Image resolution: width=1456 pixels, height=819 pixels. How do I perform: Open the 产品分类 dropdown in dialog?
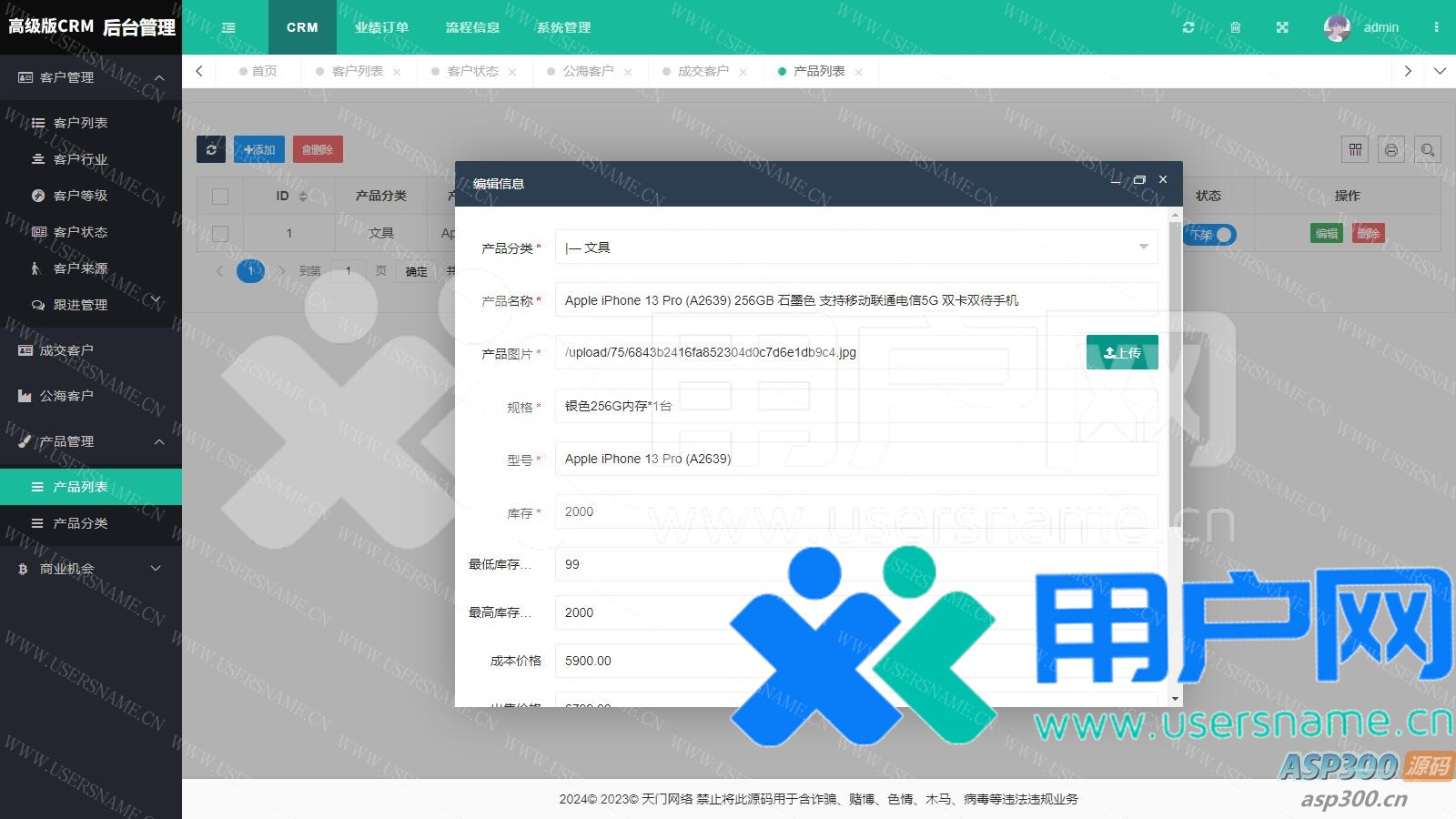tap(855, 247)
